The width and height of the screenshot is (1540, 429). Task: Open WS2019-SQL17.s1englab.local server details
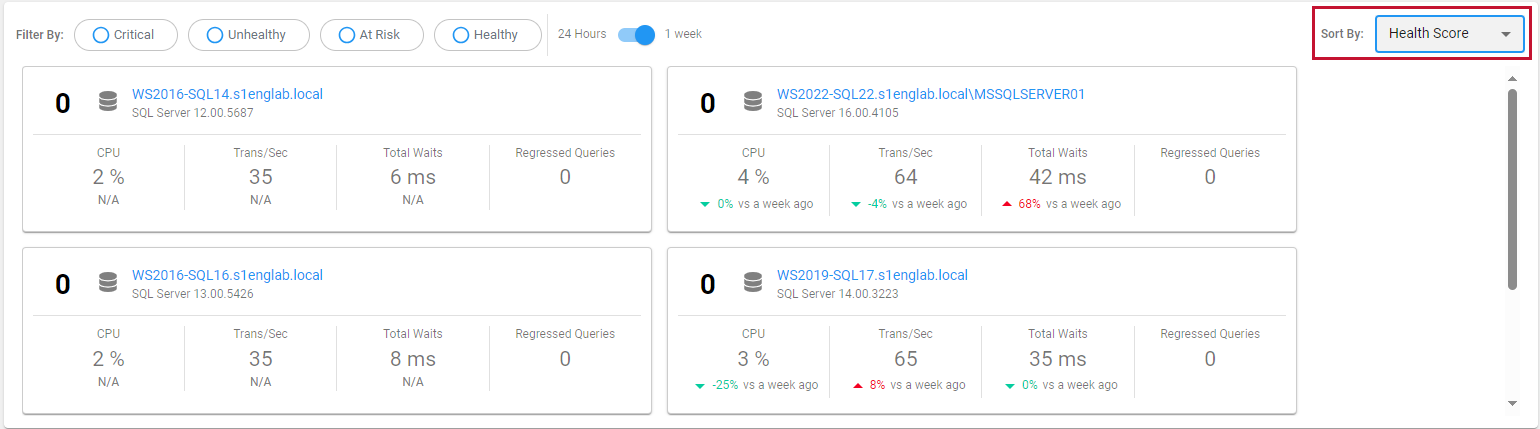tap(872, 275)
